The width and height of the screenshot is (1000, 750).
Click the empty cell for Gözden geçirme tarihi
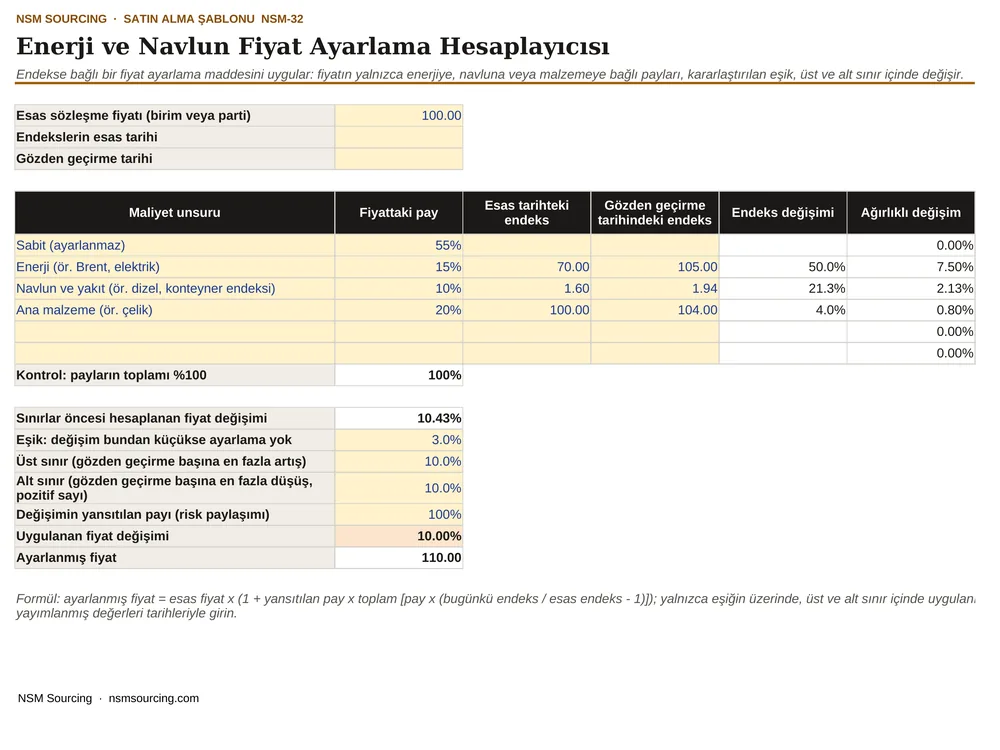(399, 159)
